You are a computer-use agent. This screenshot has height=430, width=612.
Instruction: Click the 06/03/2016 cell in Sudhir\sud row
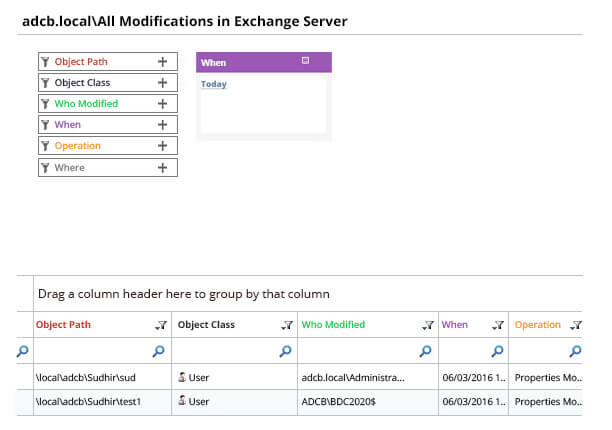(x=474, y=378)
